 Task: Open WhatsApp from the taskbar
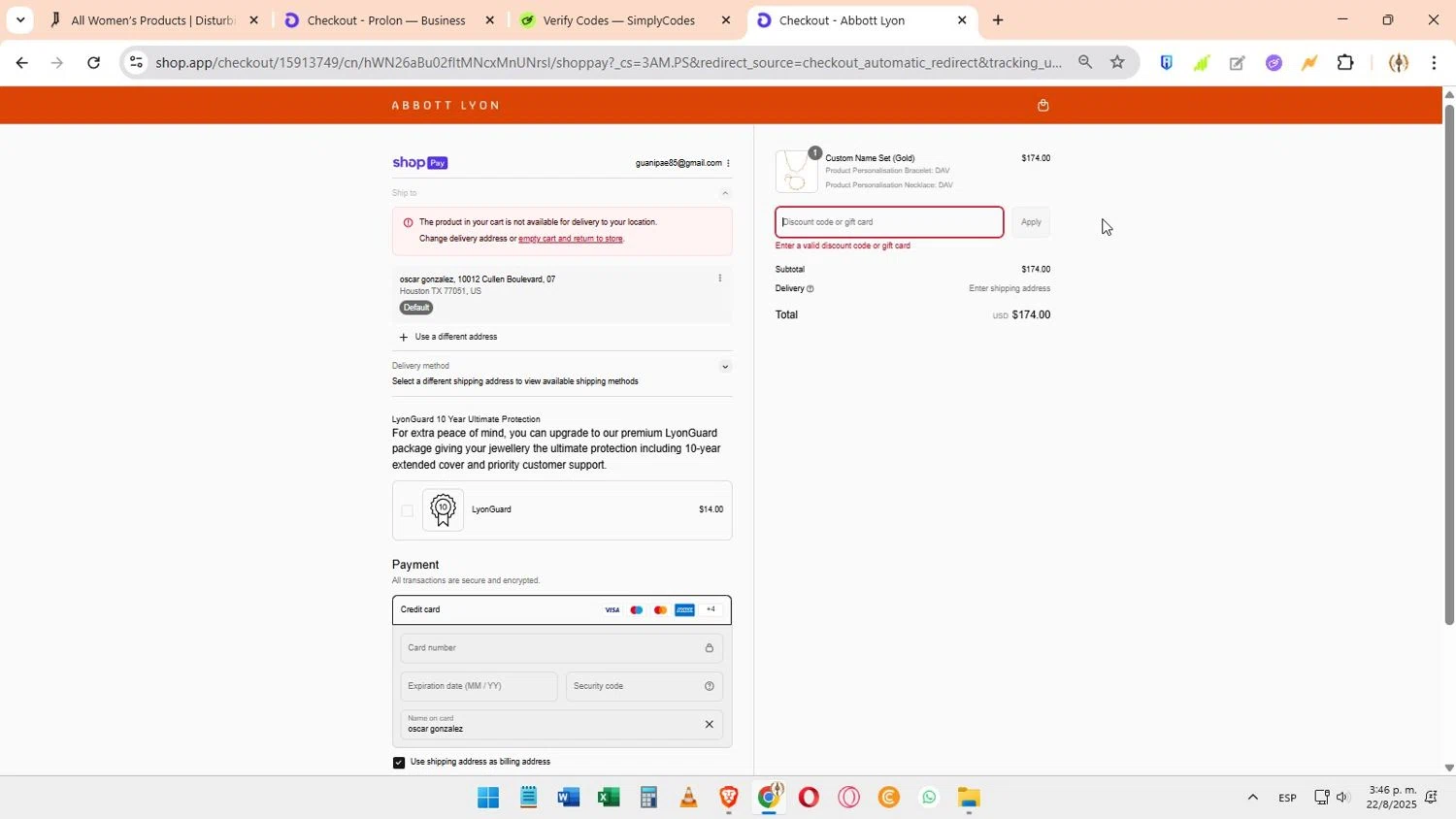pos(929,798)
